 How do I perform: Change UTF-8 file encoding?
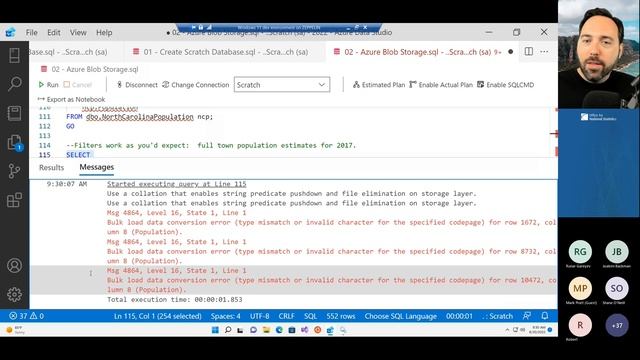click(260, 316)
